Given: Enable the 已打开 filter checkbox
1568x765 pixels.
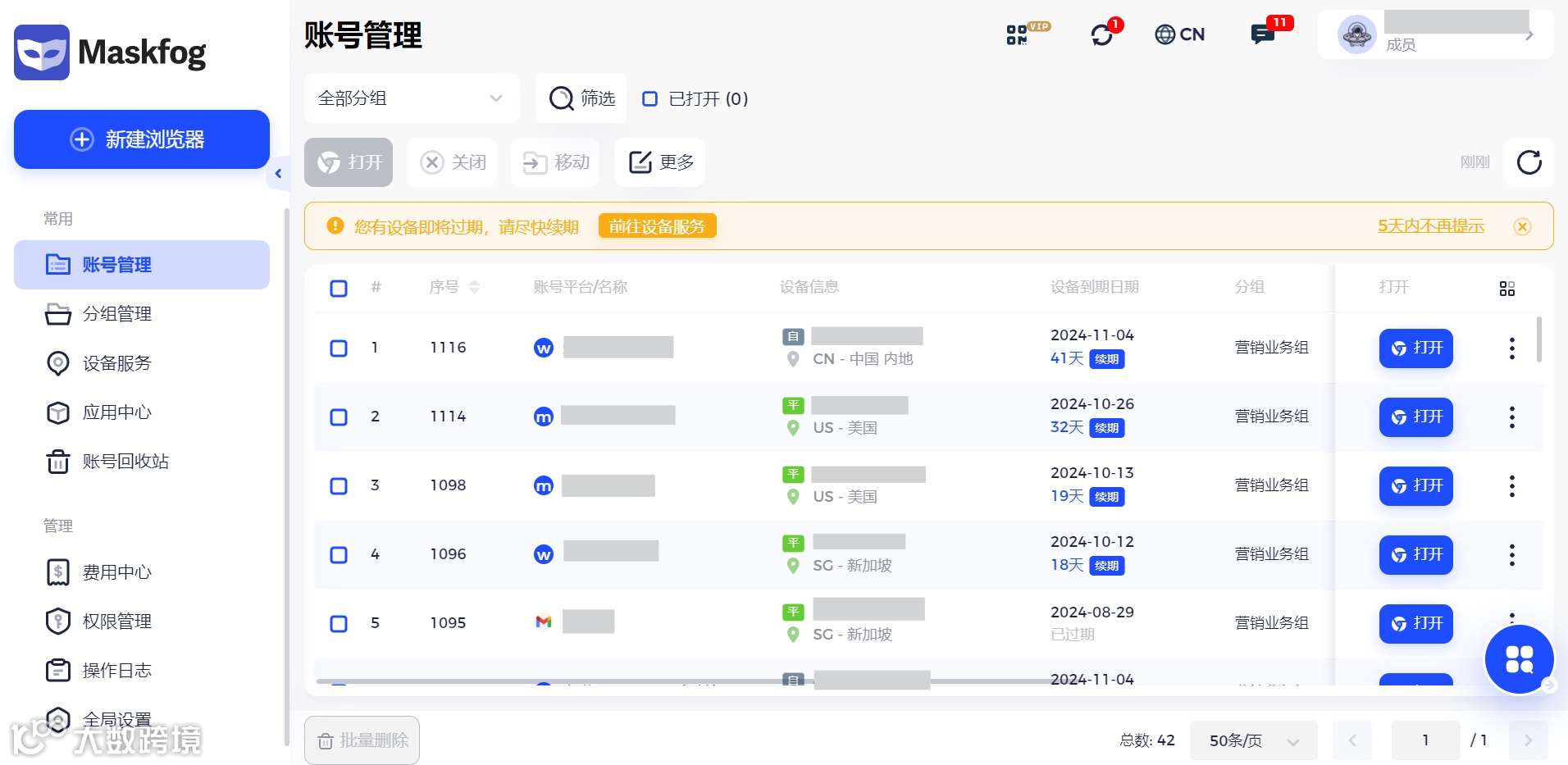Looking at the screenshot, I should (650, 98).
